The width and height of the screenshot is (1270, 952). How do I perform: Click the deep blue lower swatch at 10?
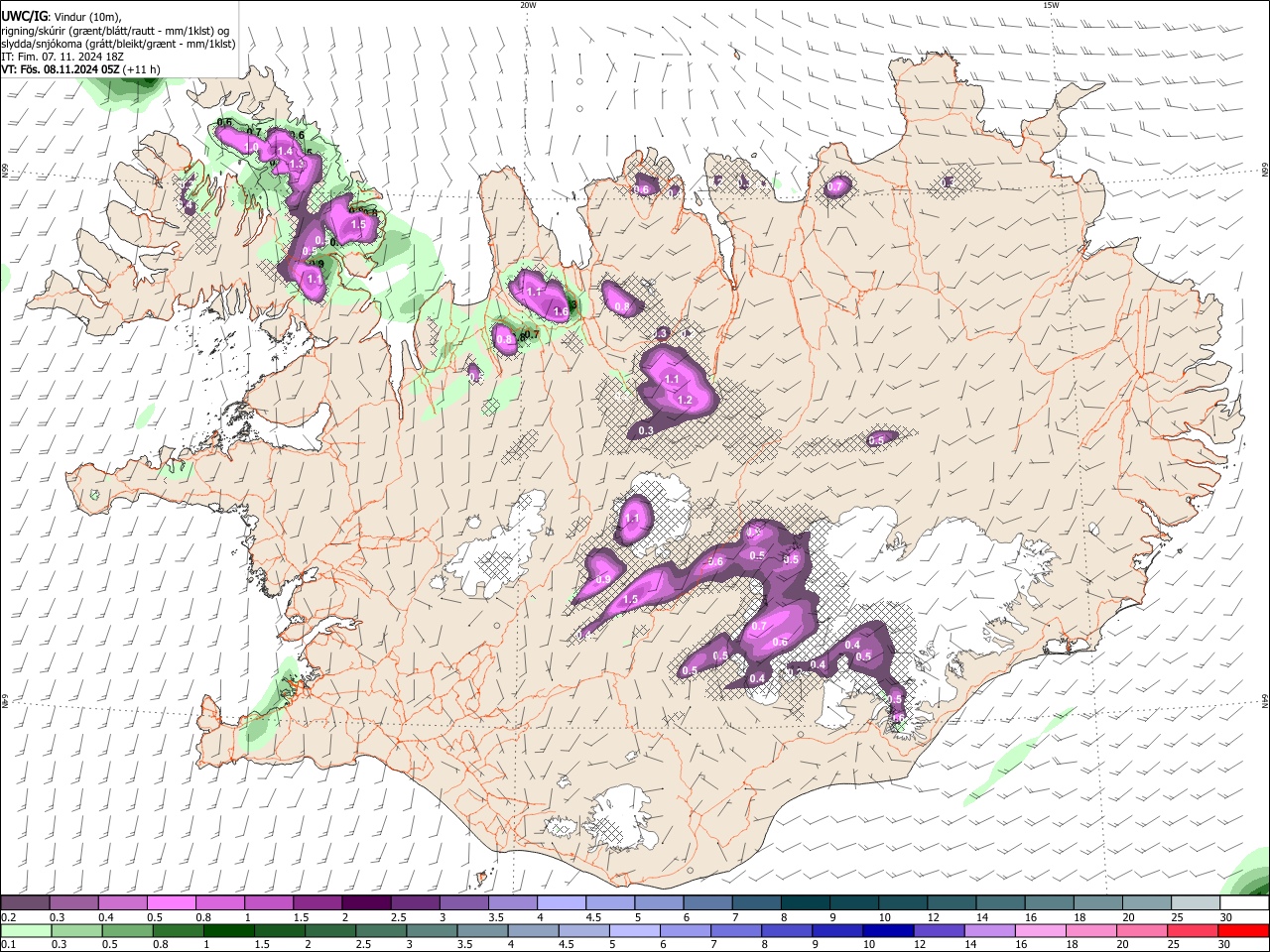point(889,930)
